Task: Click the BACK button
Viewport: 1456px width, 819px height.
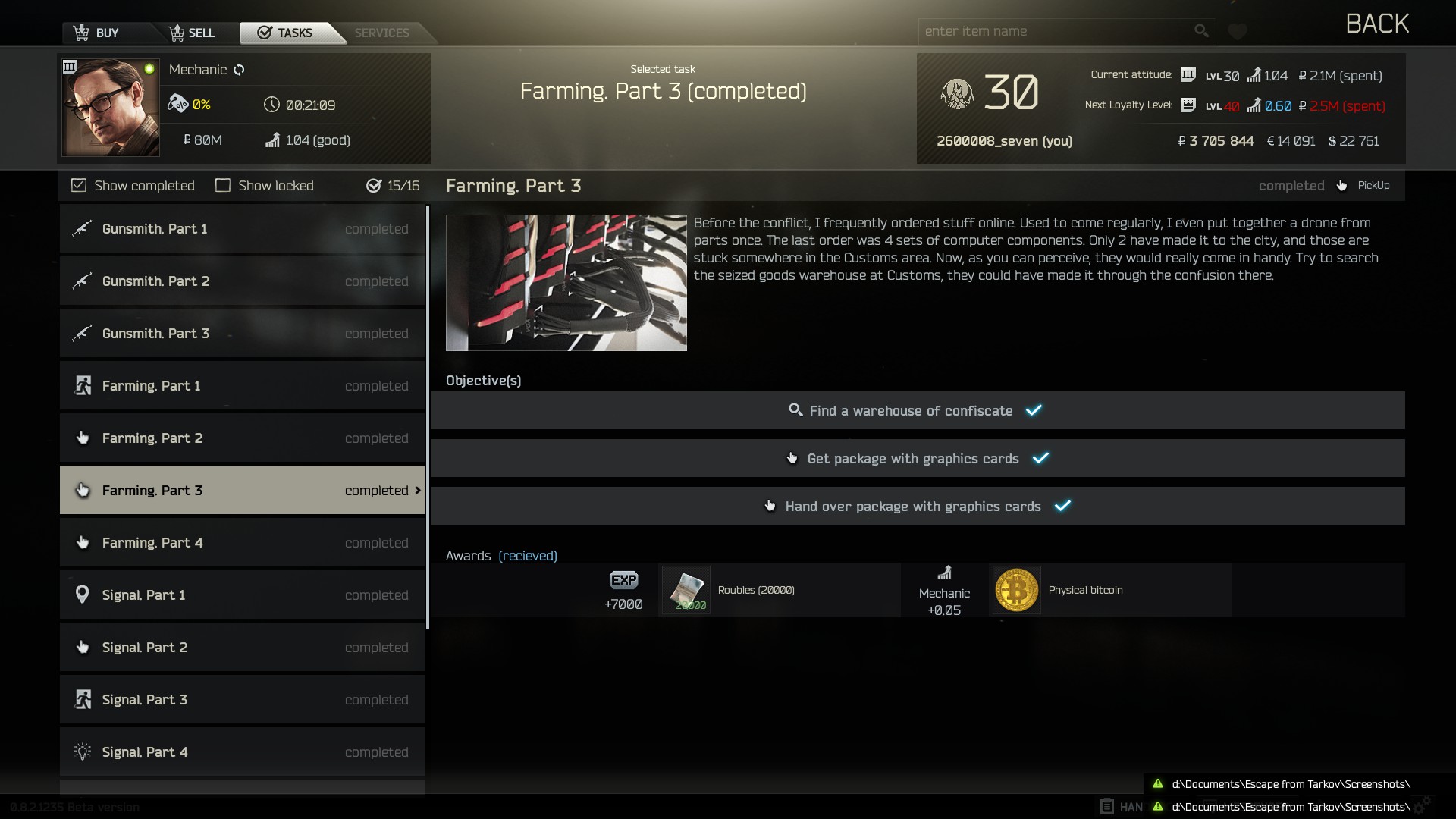Action: 1377,24
